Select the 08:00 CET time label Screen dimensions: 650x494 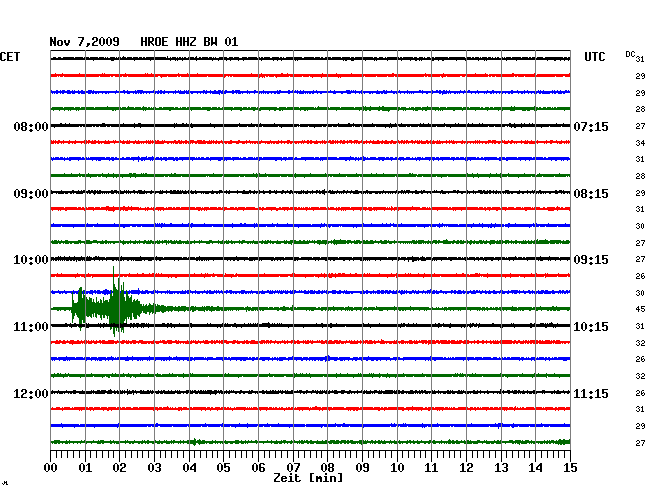coord(31,126)
